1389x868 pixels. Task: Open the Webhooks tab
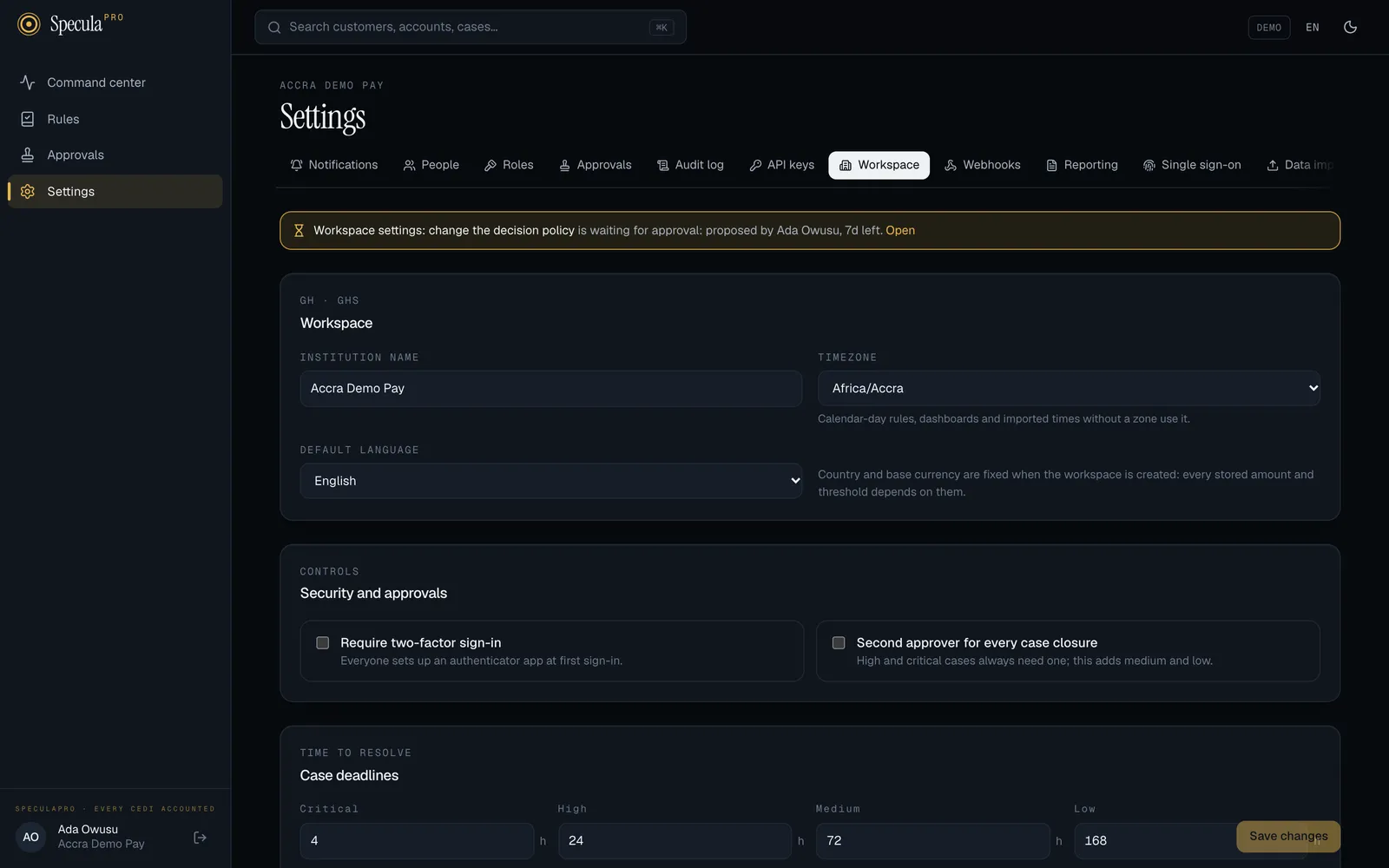pyautogui.click(x=983, y=165)
